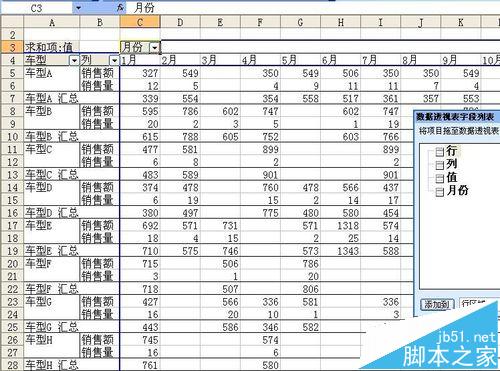The width and height of the screenshot is (500, 371).
Task: Click the 9月 column heading cell
Action: (461, 60)
